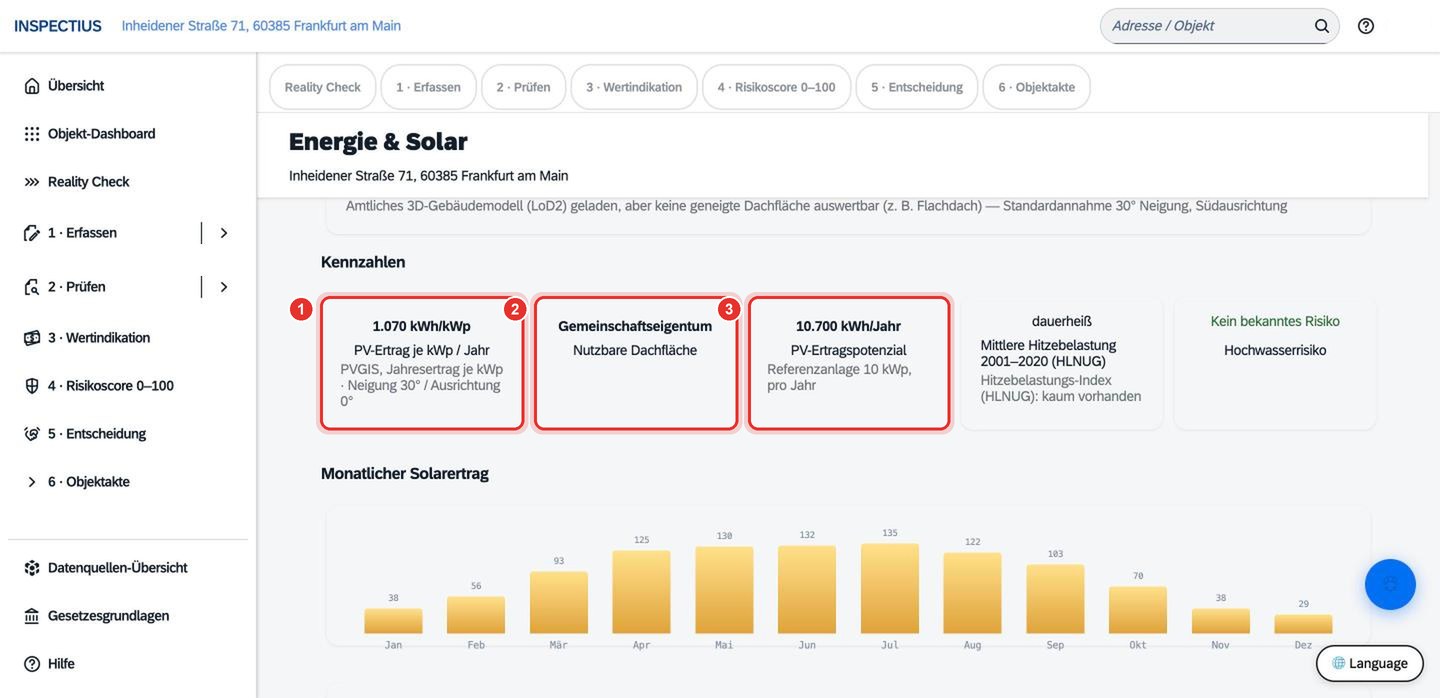Click the dauerheiß heat card

1062,363
